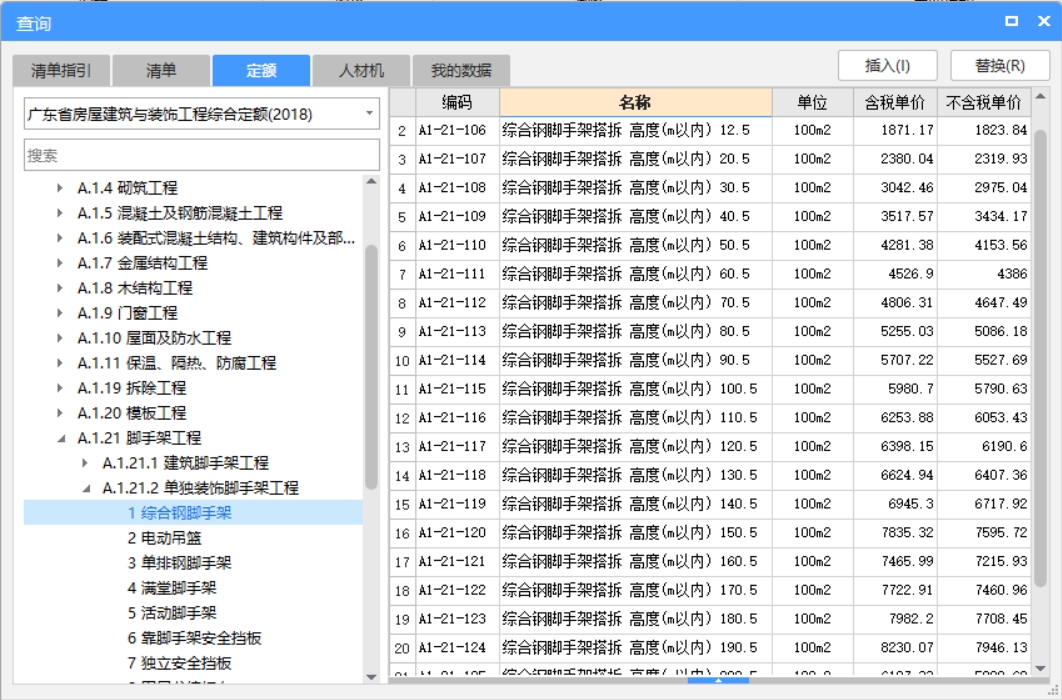Click the 替换(R) button
This screenshot has height=700, width=1062.
[1000, 66]
